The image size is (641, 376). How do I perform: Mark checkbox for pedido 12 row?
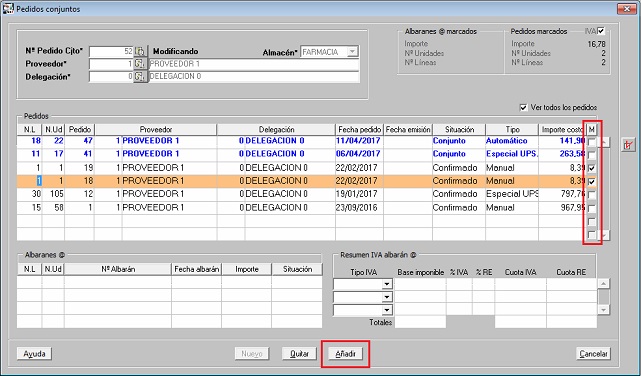pyautogui.click(x=592, y=195)
